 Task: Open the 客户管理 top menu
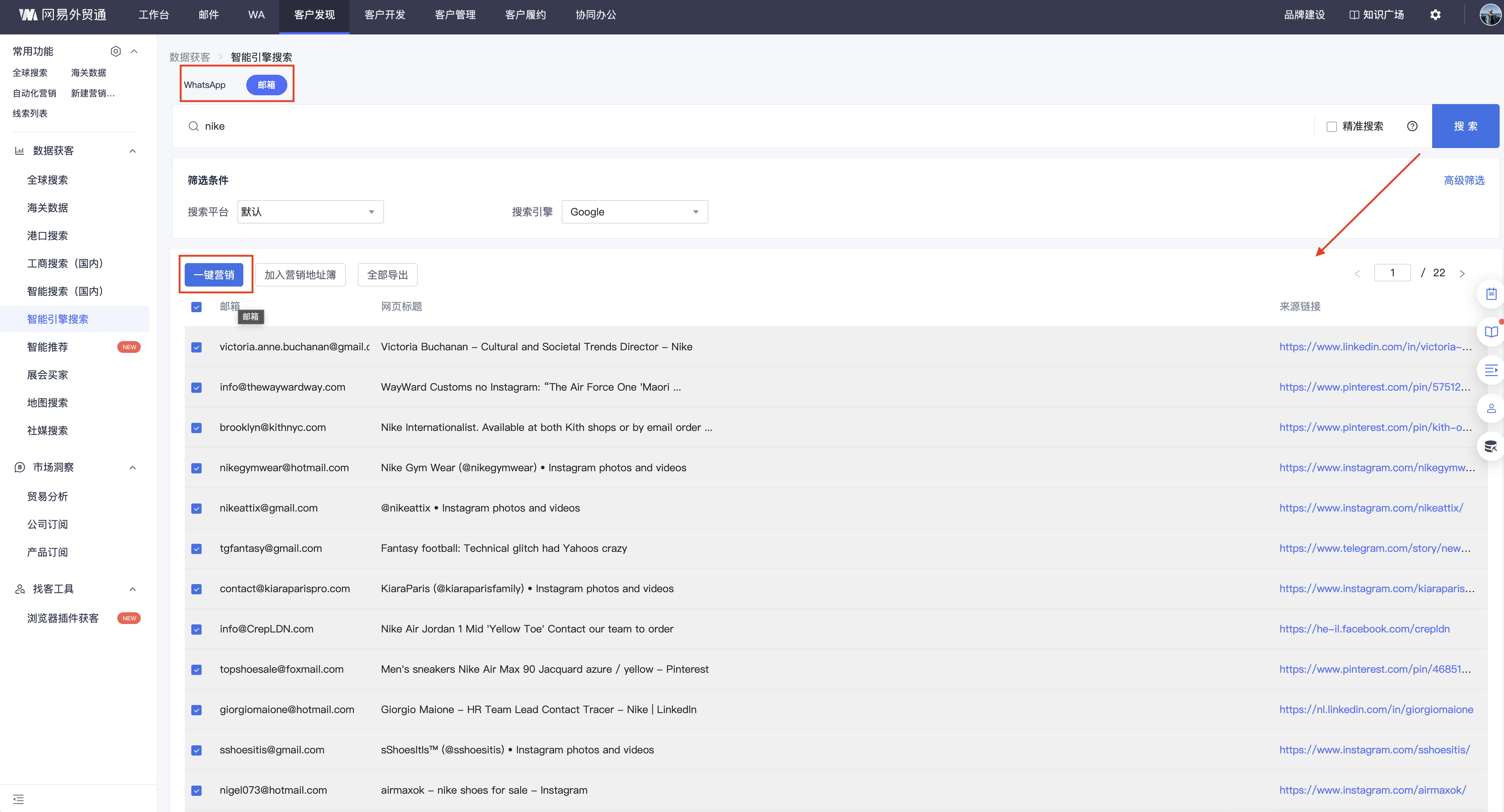455,15
